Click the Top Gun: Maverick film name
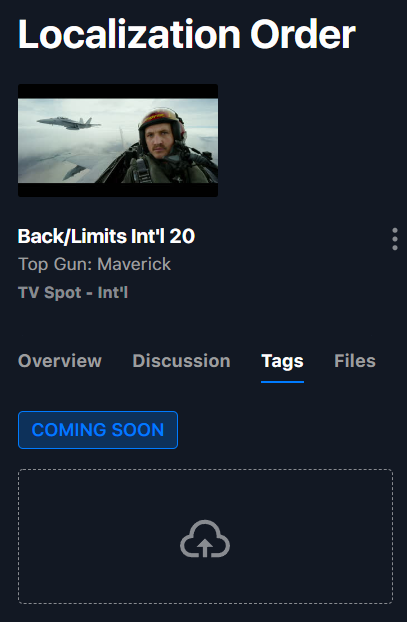Viewport: 407px width, 622px height. tap(94, 264)
